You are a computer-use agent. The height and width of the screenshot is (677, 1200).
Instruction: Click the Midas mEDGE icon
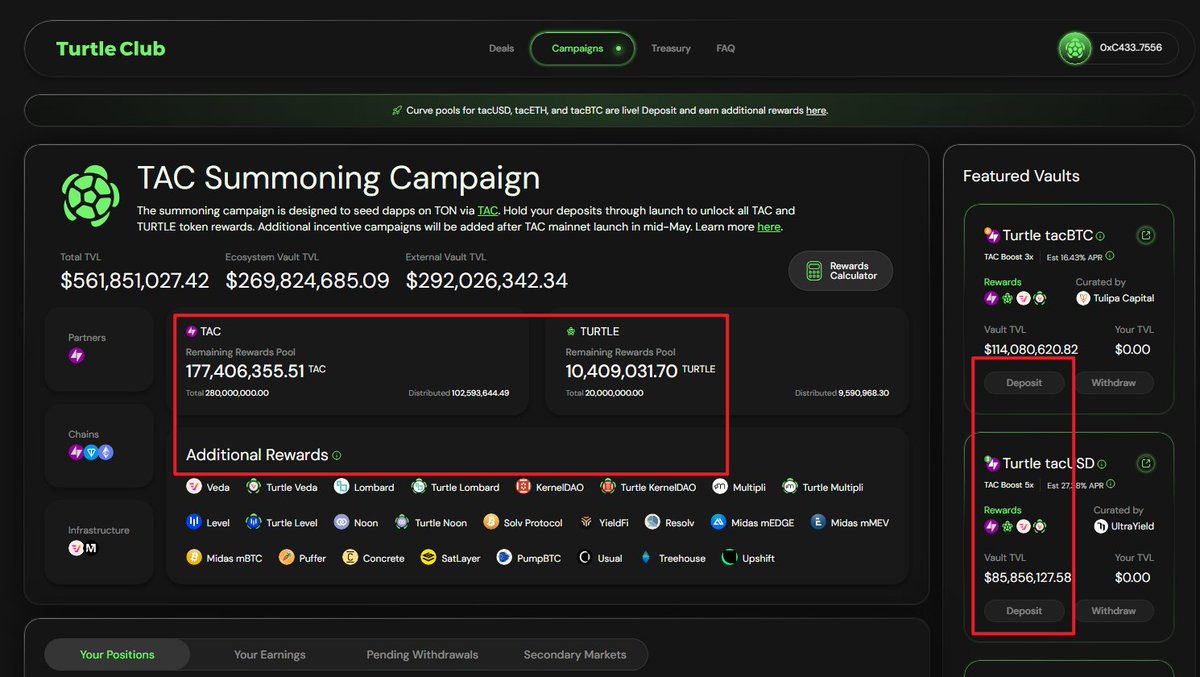718,522
